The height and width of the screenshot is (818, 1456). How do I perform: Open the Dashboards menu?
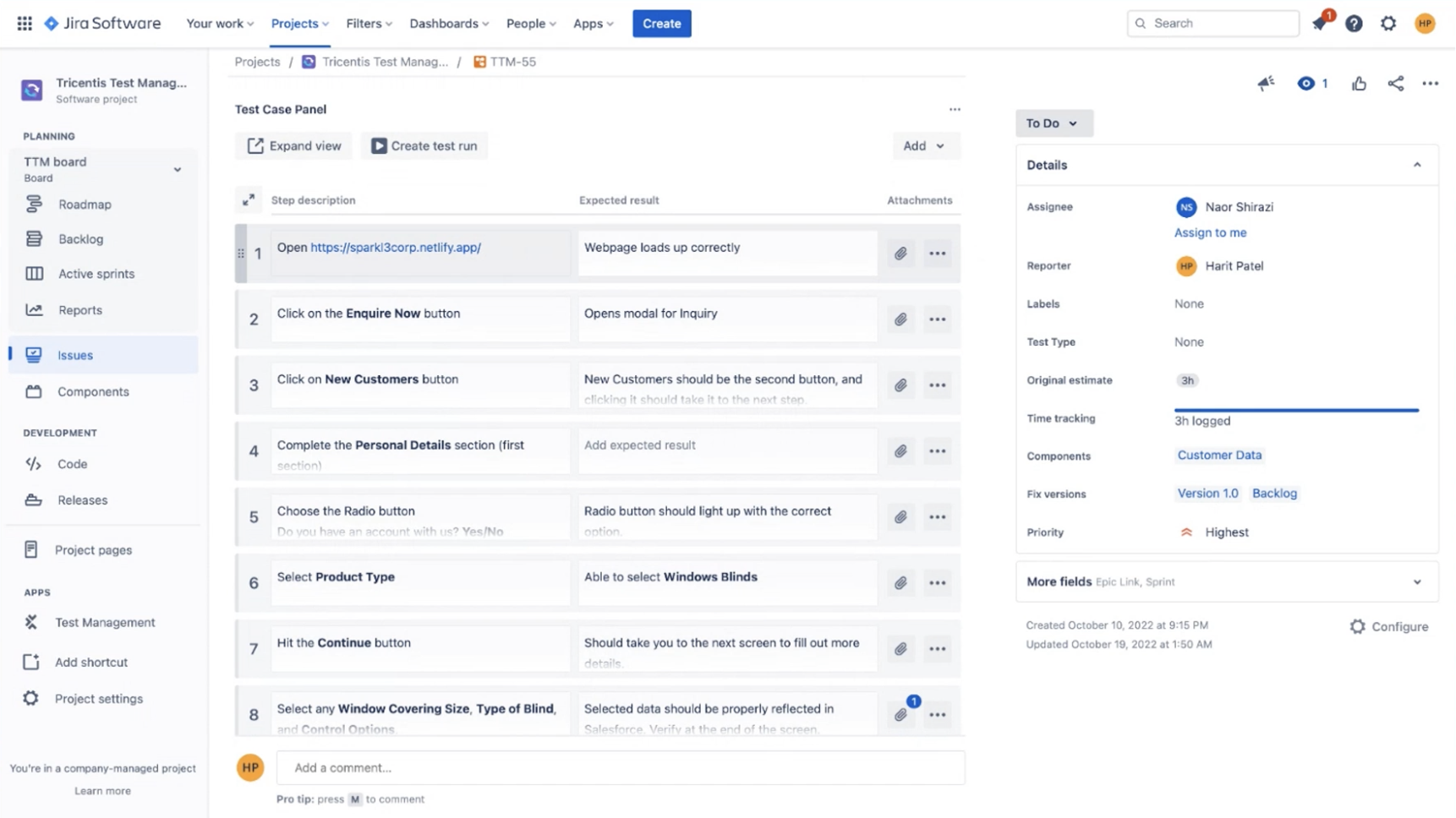tap(449, 24)
